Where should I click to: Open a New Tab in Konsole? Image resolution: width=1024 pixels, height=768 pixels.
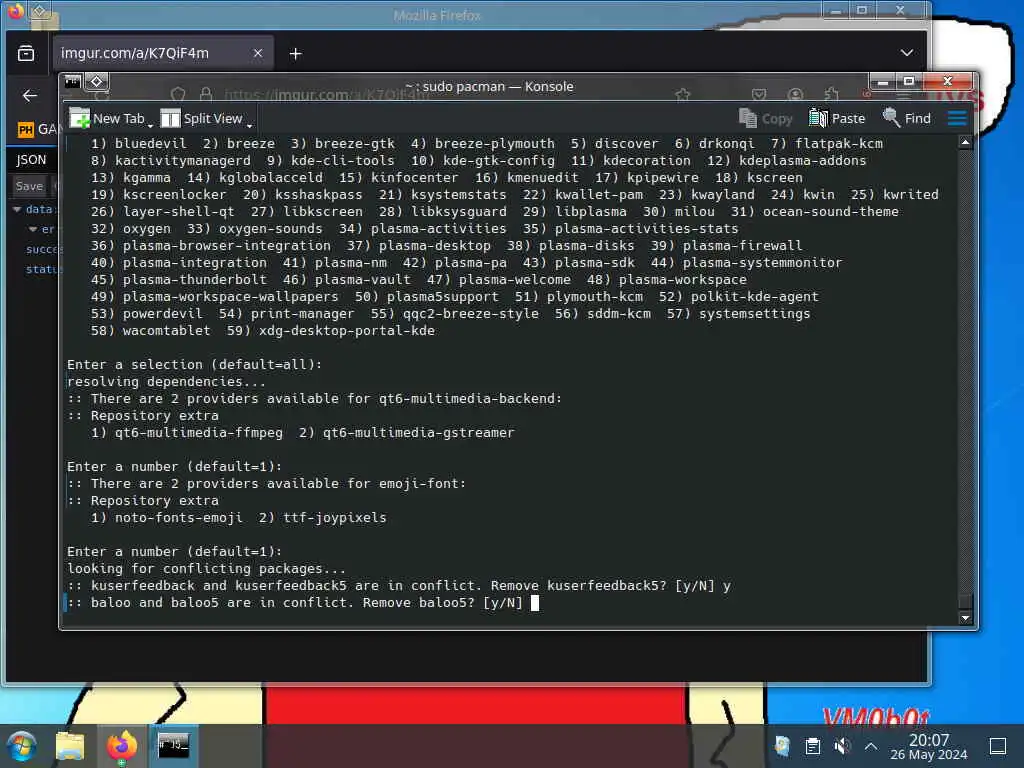pos(107,118)
